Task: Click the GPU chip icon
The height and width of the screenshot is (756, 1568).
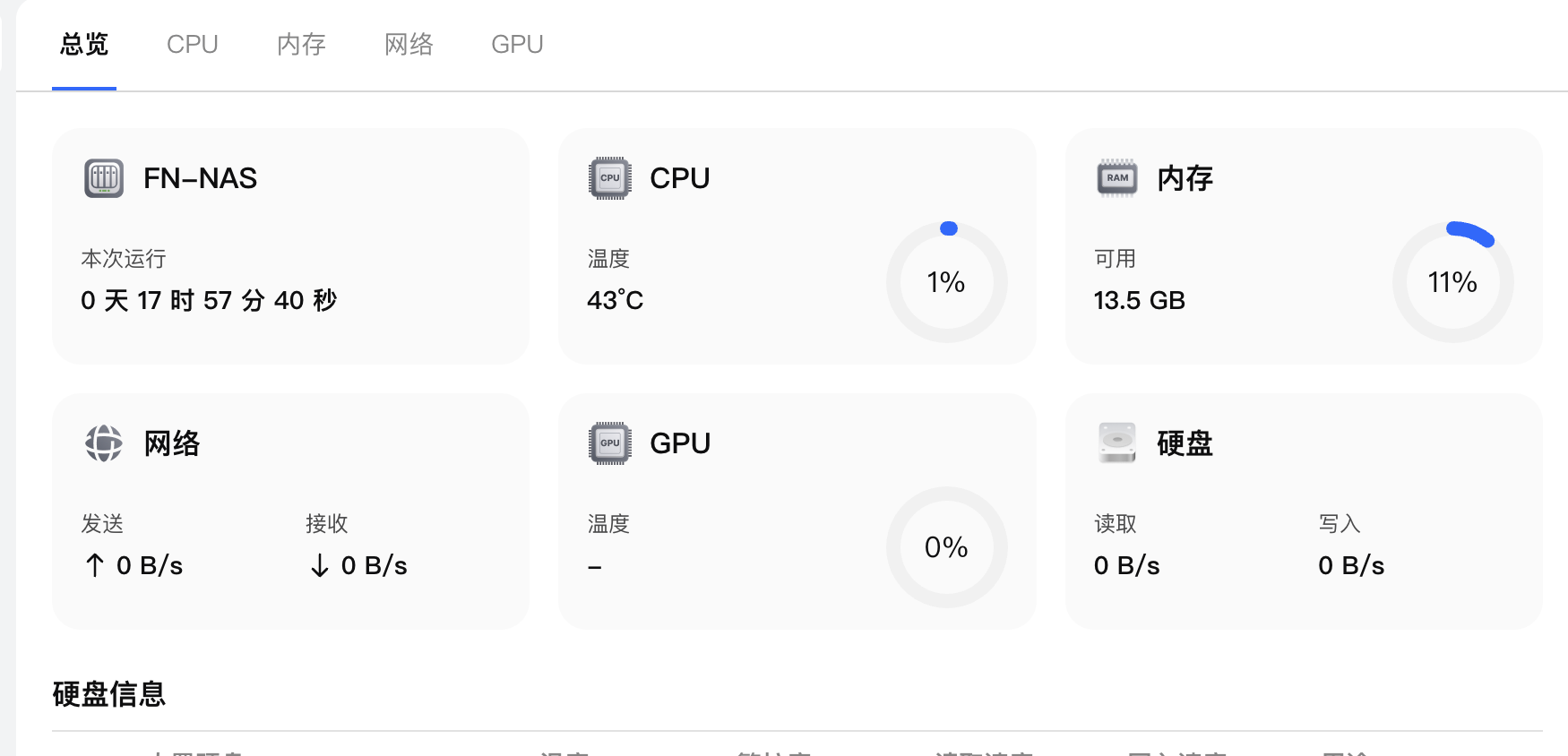Action: coord(610,443)
